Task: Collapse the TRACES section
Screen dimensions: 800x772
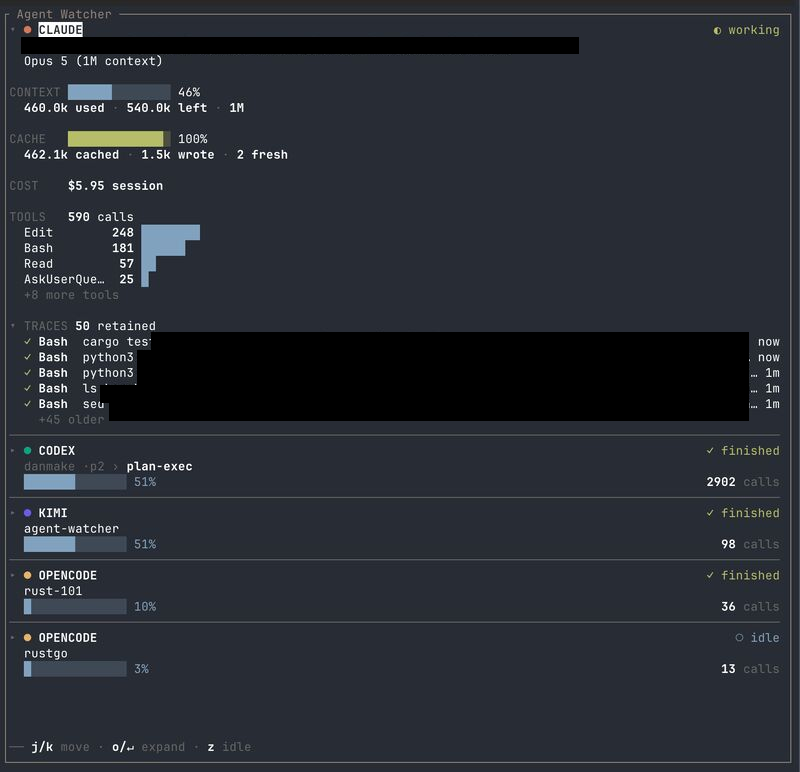Action: tap(13, 326)
